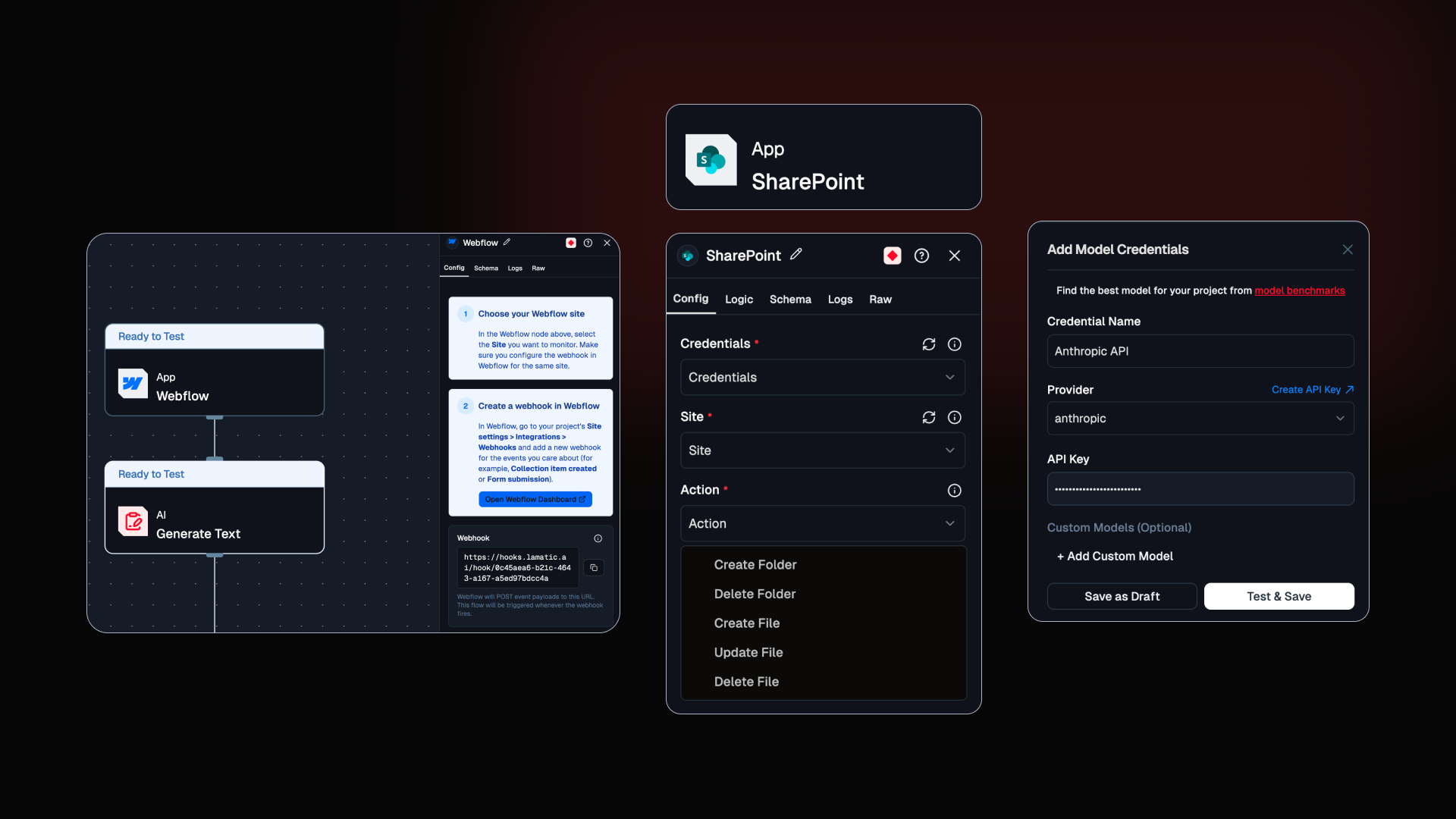Click the SharePoint panel rename pencil icon
This screenshot has height=819, width=1456.
pos(795,255)
